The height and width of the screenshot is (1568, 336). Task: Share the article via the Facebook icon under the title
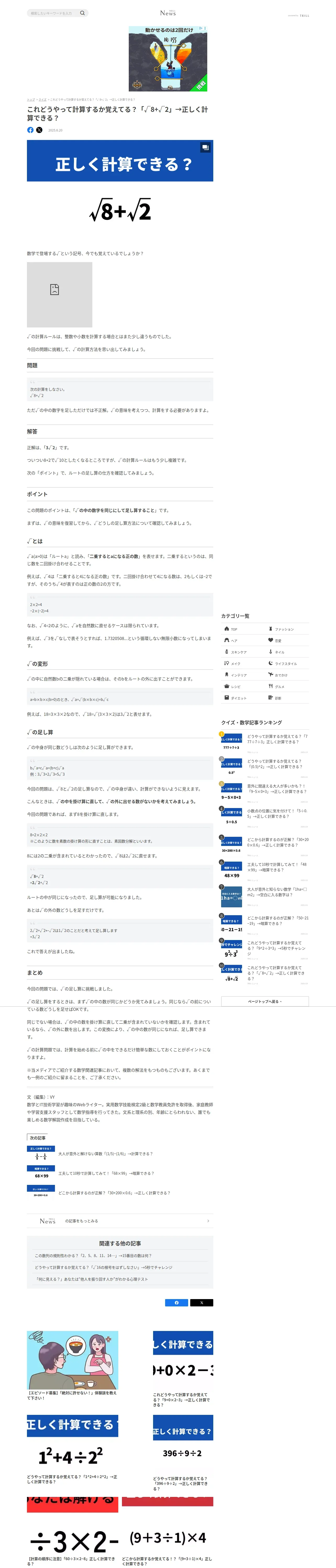pyautogui.click(x=31, y=130)
